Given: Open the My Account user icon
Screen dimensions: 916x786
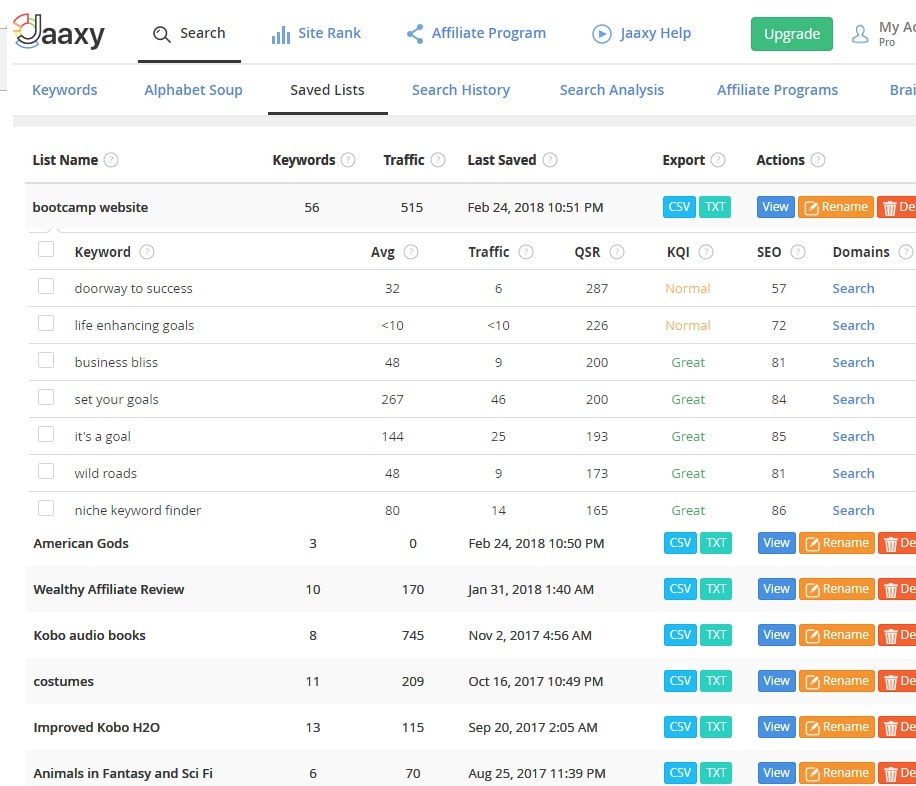Looking at the screenshot, I should [x=860, y=34].
